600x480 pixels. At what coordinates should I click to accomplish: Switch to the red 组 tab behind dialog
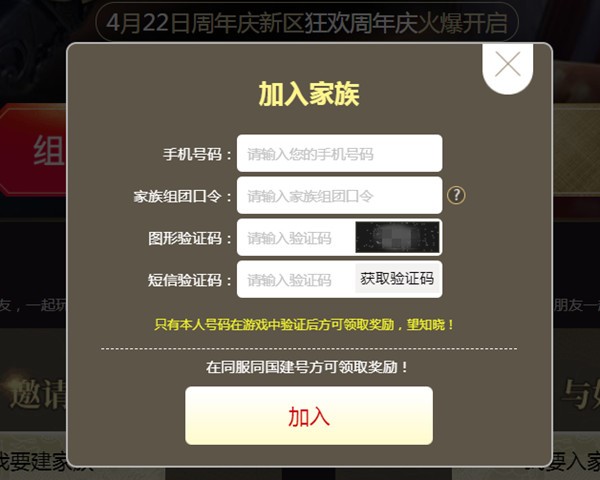tap(34, 151)
